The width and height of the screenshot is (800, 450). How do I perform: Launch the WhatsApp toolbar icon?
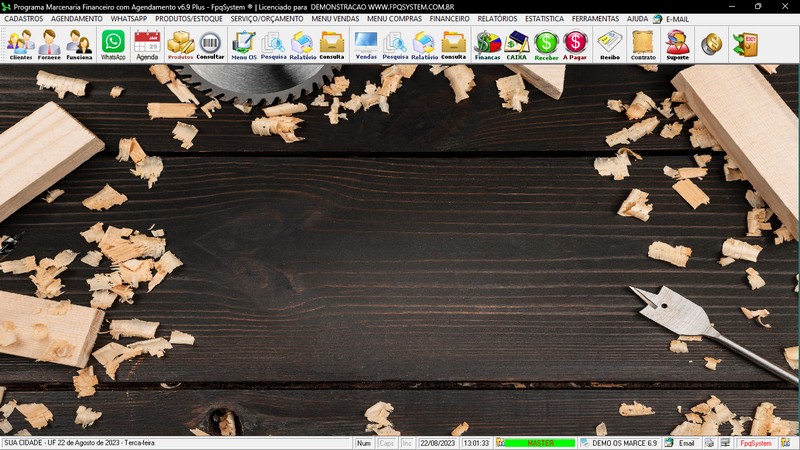click(x=113, y=45)
